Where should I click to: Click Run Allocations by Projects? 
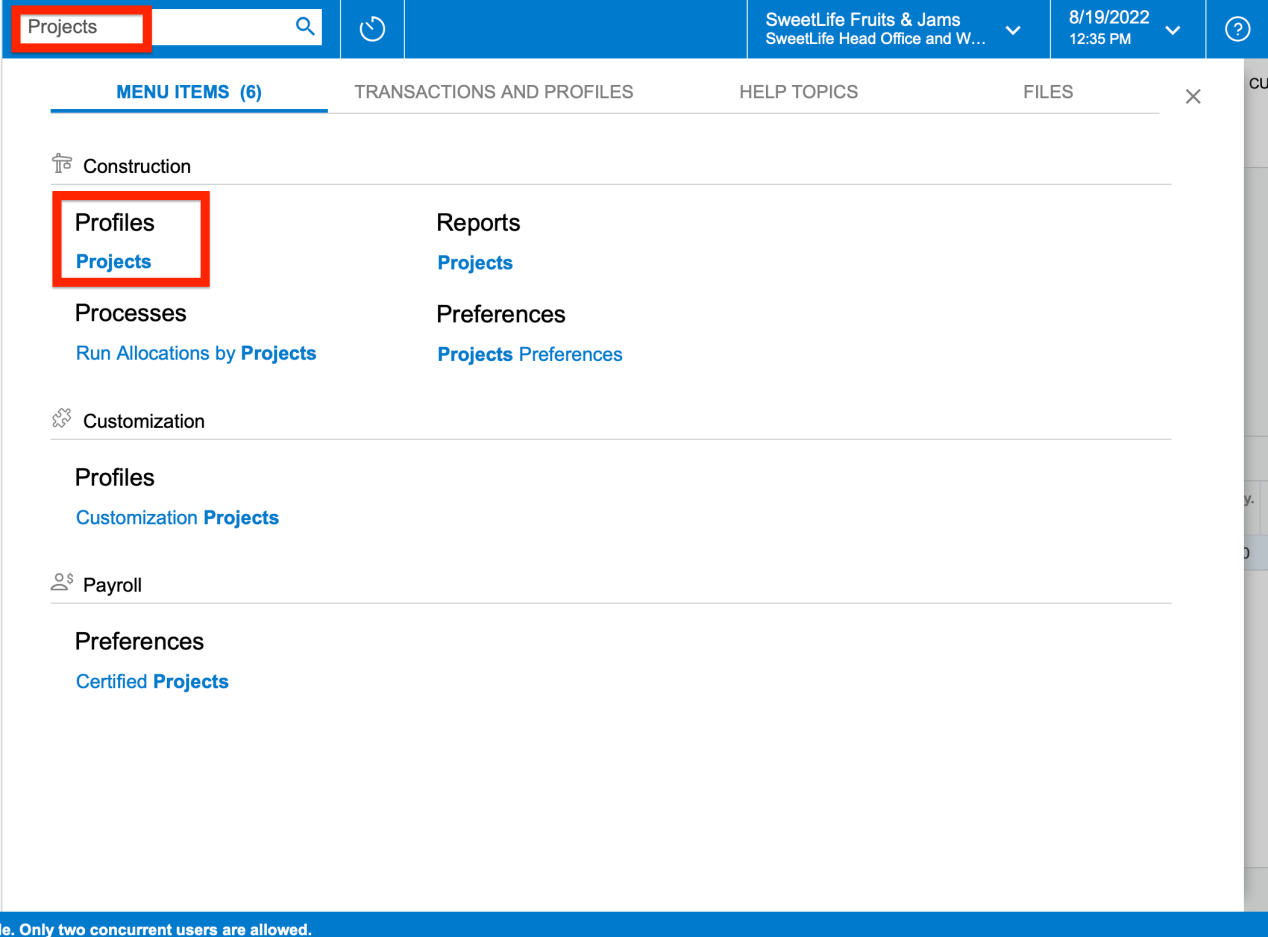pyautogui.click(x=195, y=353)
